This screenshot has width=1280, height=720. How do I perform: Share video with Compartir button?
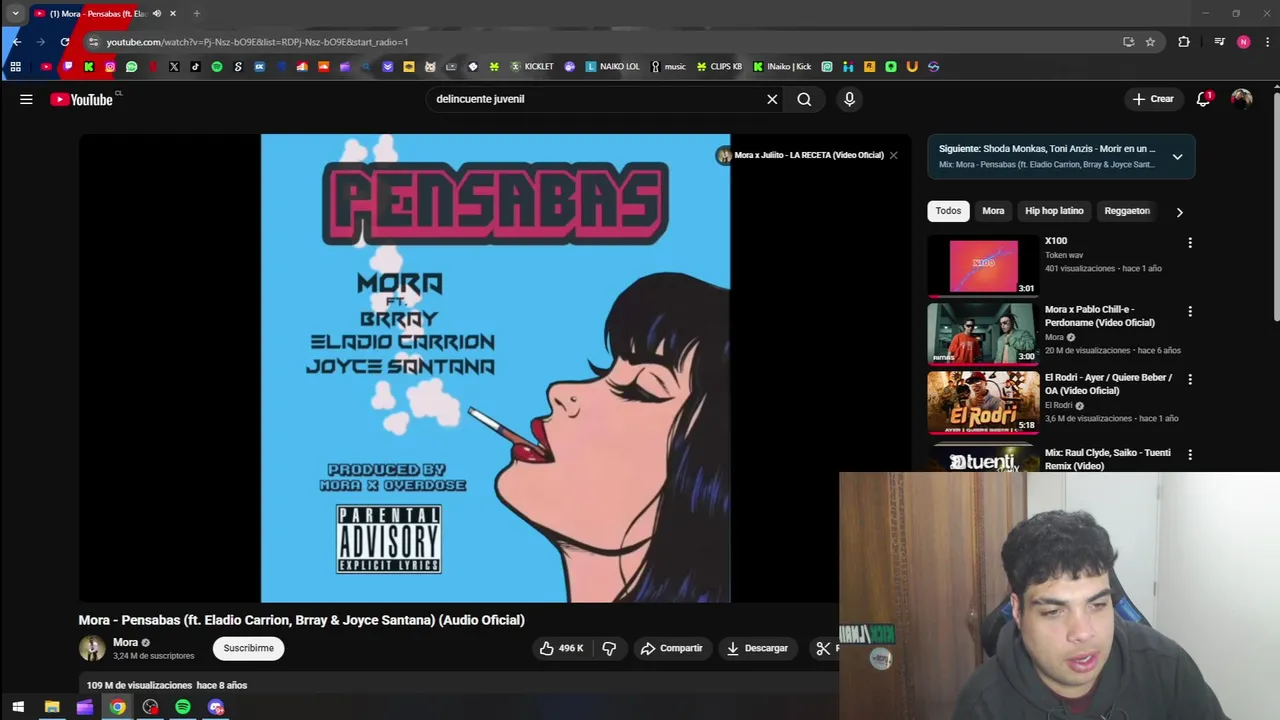[672, 648]
